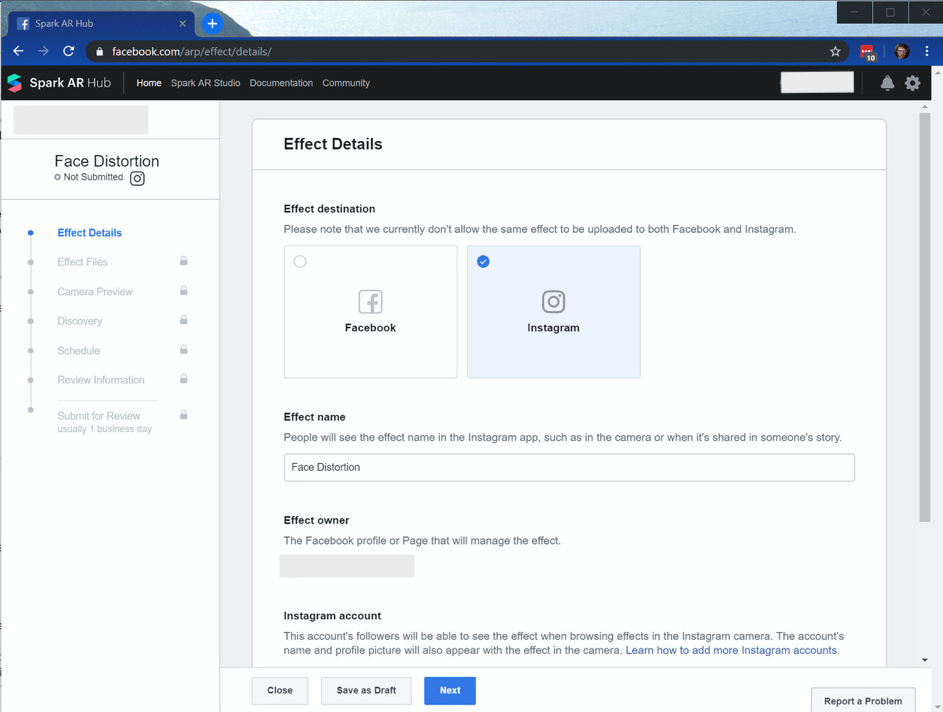Open the notifications bell icon

pos(887,83)
